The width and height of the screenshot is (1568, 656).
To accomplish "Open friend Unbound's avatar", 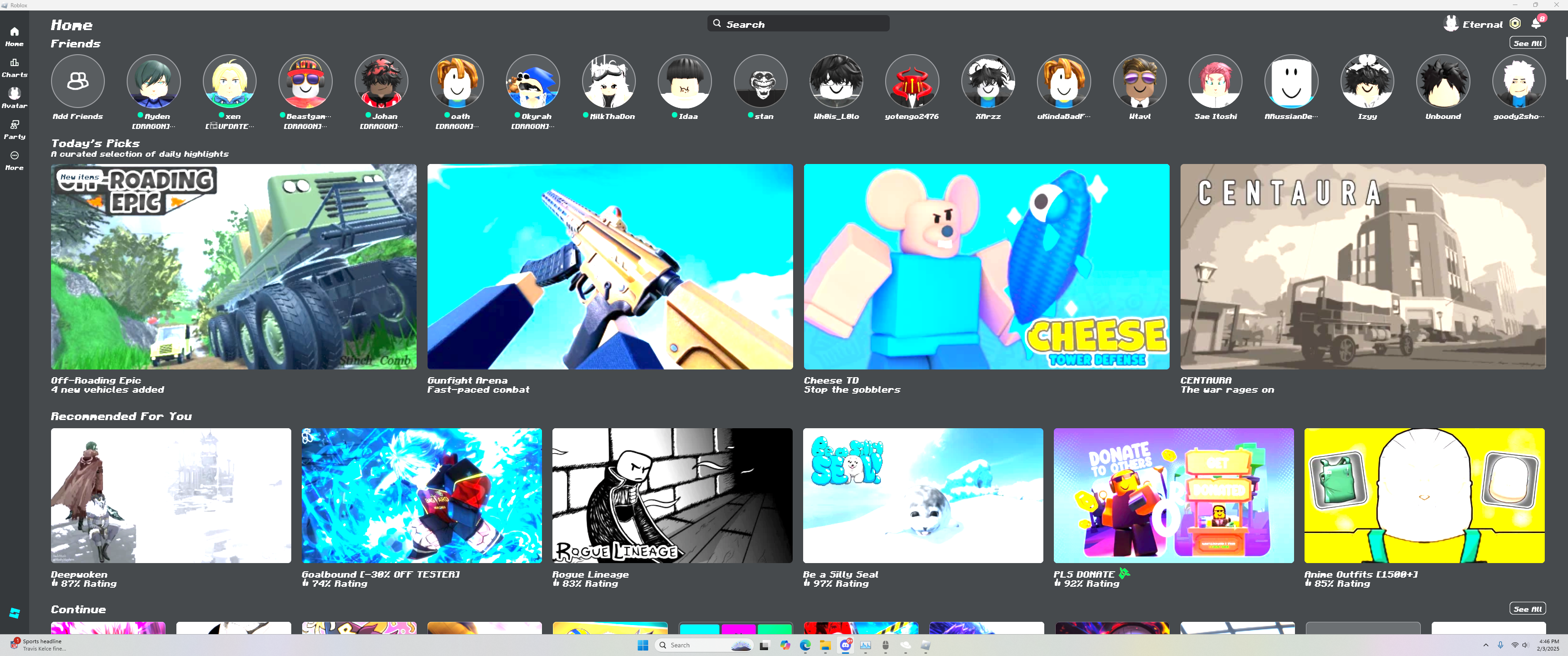I will tap(1443, 81).
